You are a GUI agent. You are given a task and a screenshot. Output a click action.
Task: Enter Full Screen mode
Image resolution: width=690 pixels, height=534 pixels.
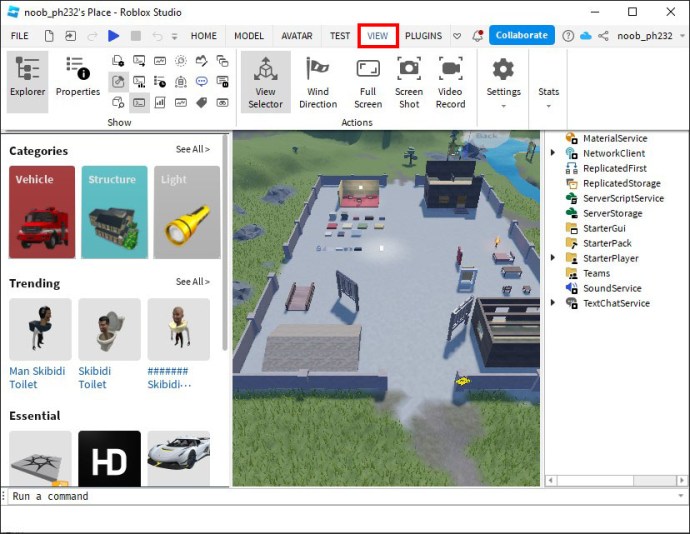coord(368,81)
